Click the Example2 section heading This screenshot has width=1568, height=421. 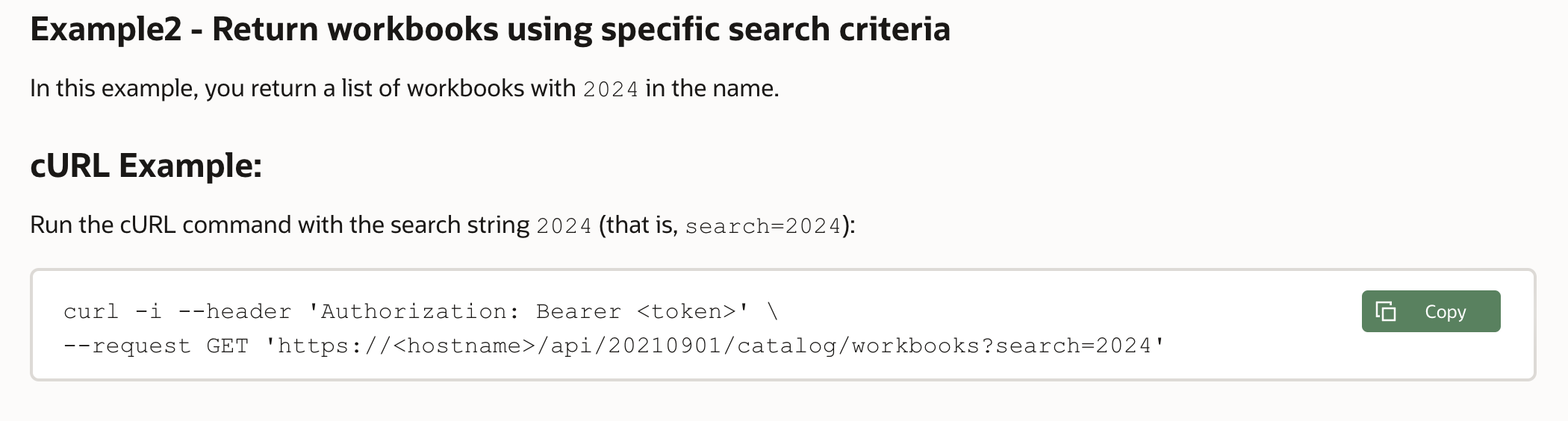[490, 29]
